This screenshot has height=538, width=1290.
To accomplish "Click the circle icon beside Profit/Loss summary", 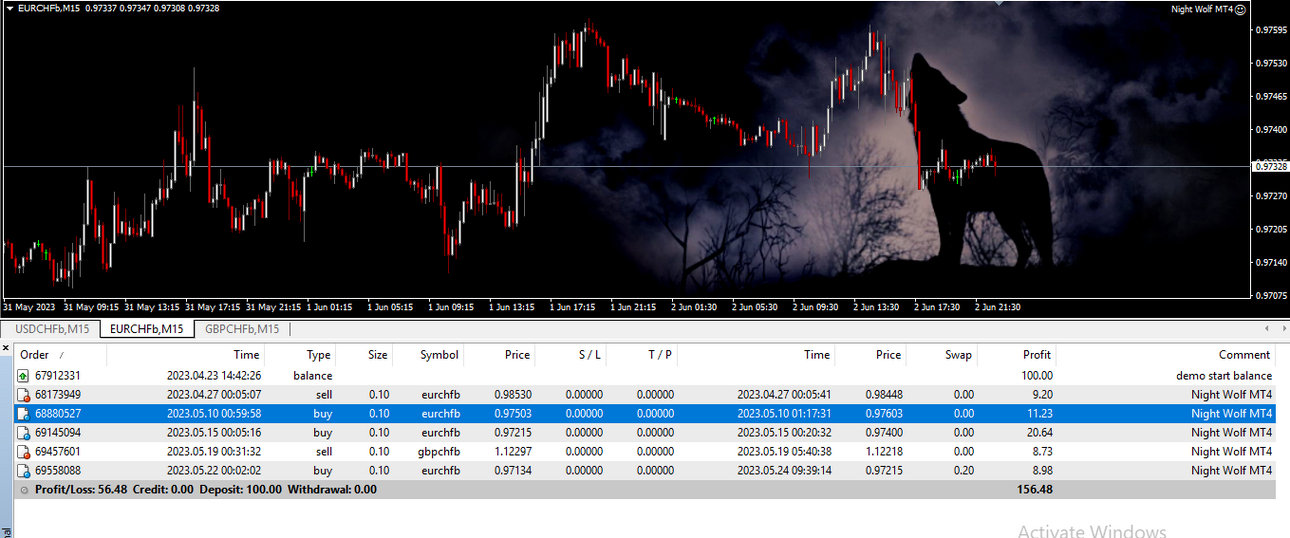I will pyautogui.click(x=25, y=490).
